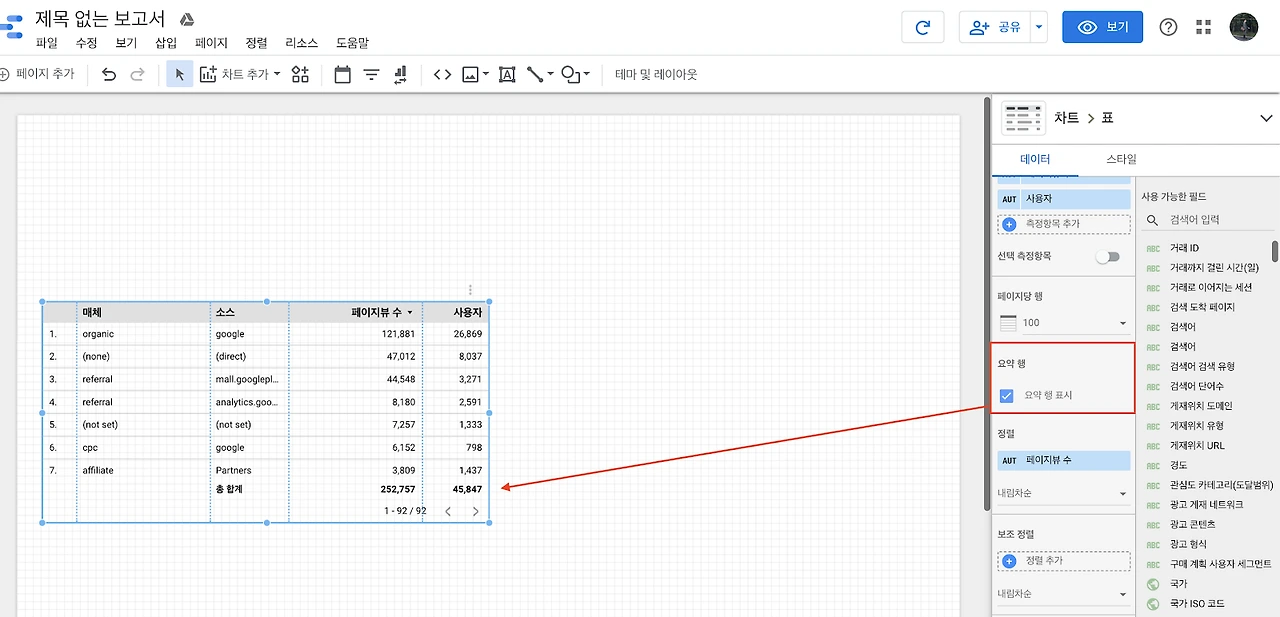The height and width of the screenshot is (617, 1280).
Task: Open the 내림차순 dropdown under 정렬
Action: click(1064, 493)
